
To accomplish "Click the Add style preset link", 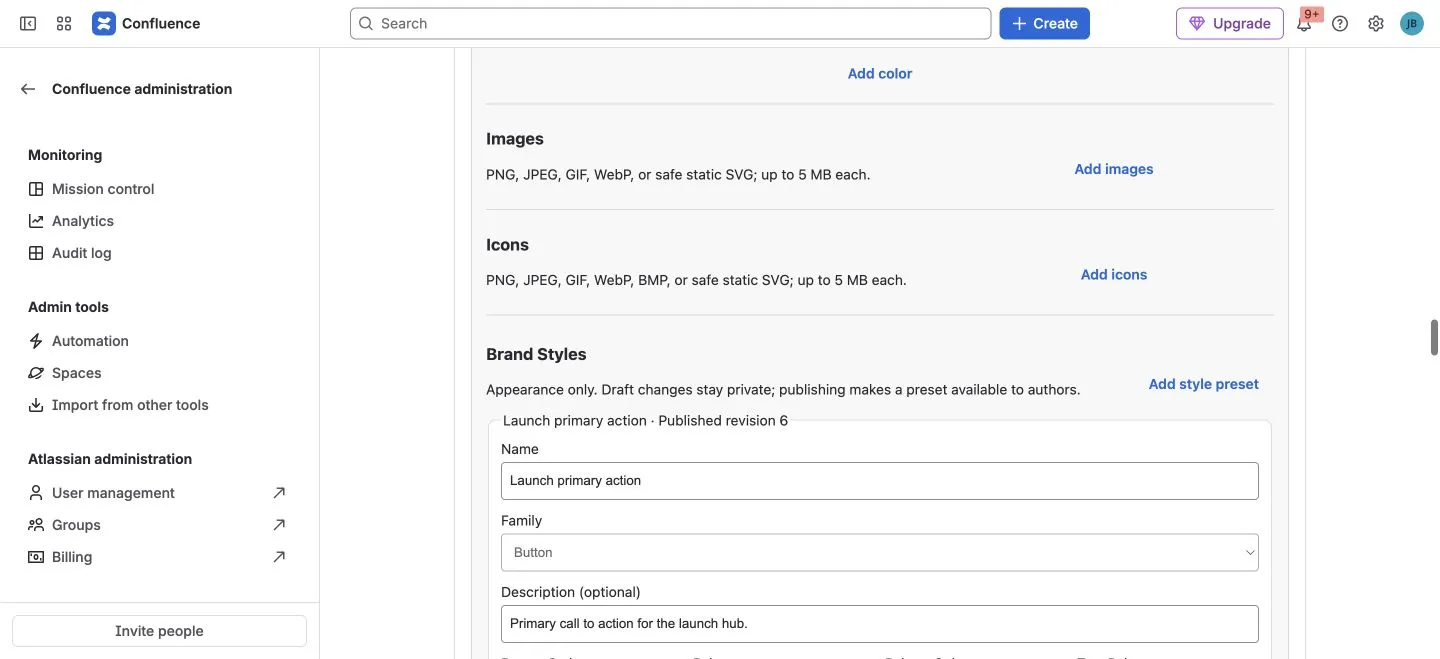I will click(x=1203, y=384).
